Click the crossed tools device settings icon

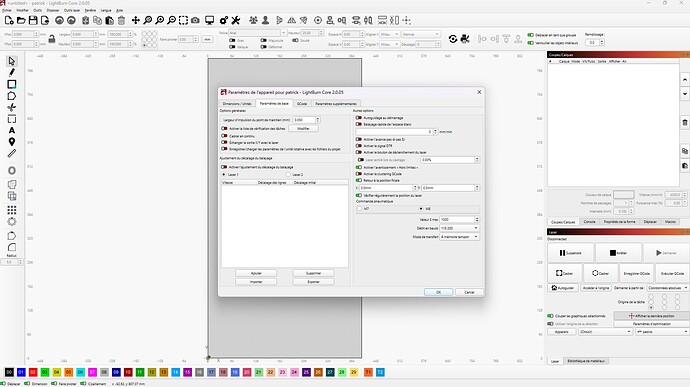point(236,20)
